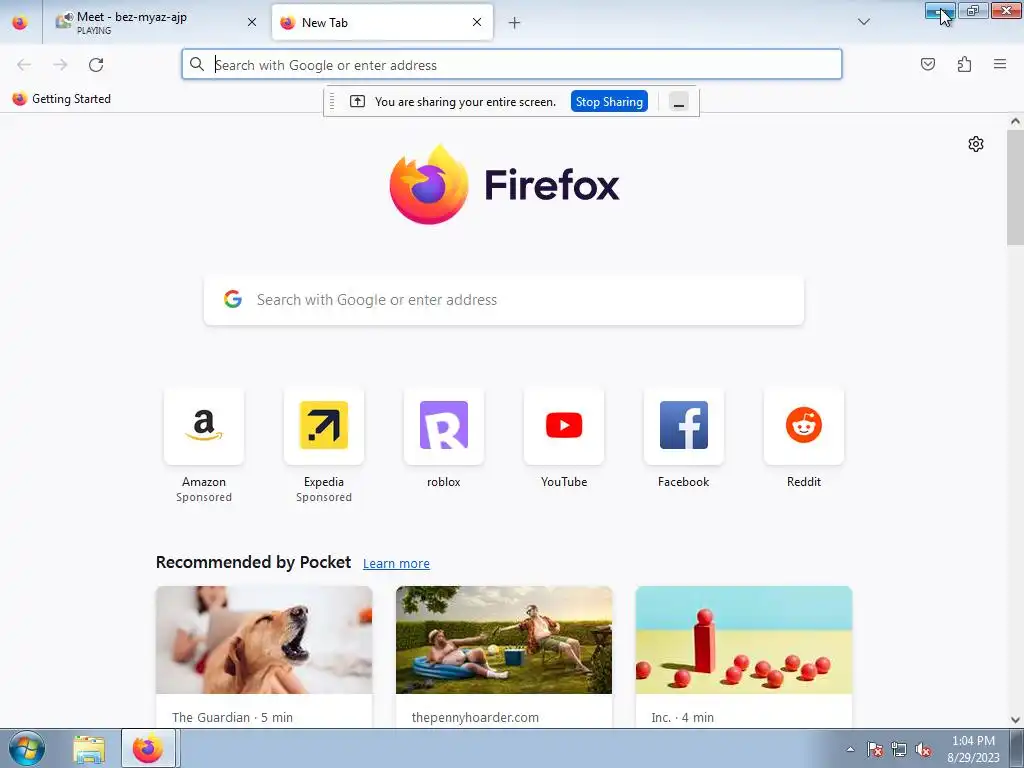Grab the sharing bar drag handle

[332, 101]
